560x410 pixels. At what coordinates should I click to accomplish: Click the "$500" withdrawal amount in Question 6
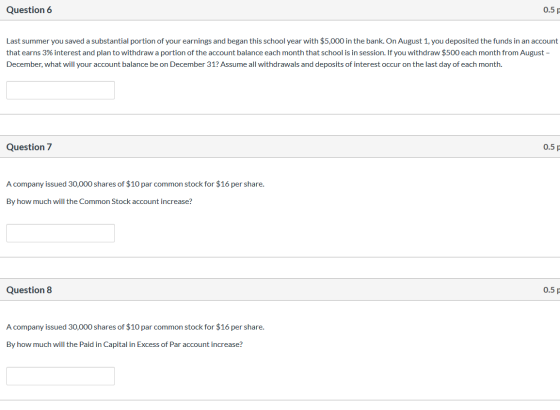click(x=450, y=53)
